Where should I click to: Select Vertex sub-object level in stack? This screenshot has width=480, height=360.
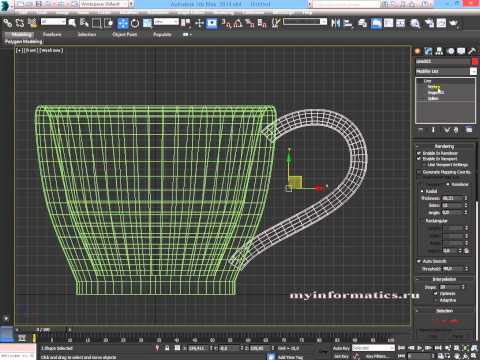coord(434,87)
